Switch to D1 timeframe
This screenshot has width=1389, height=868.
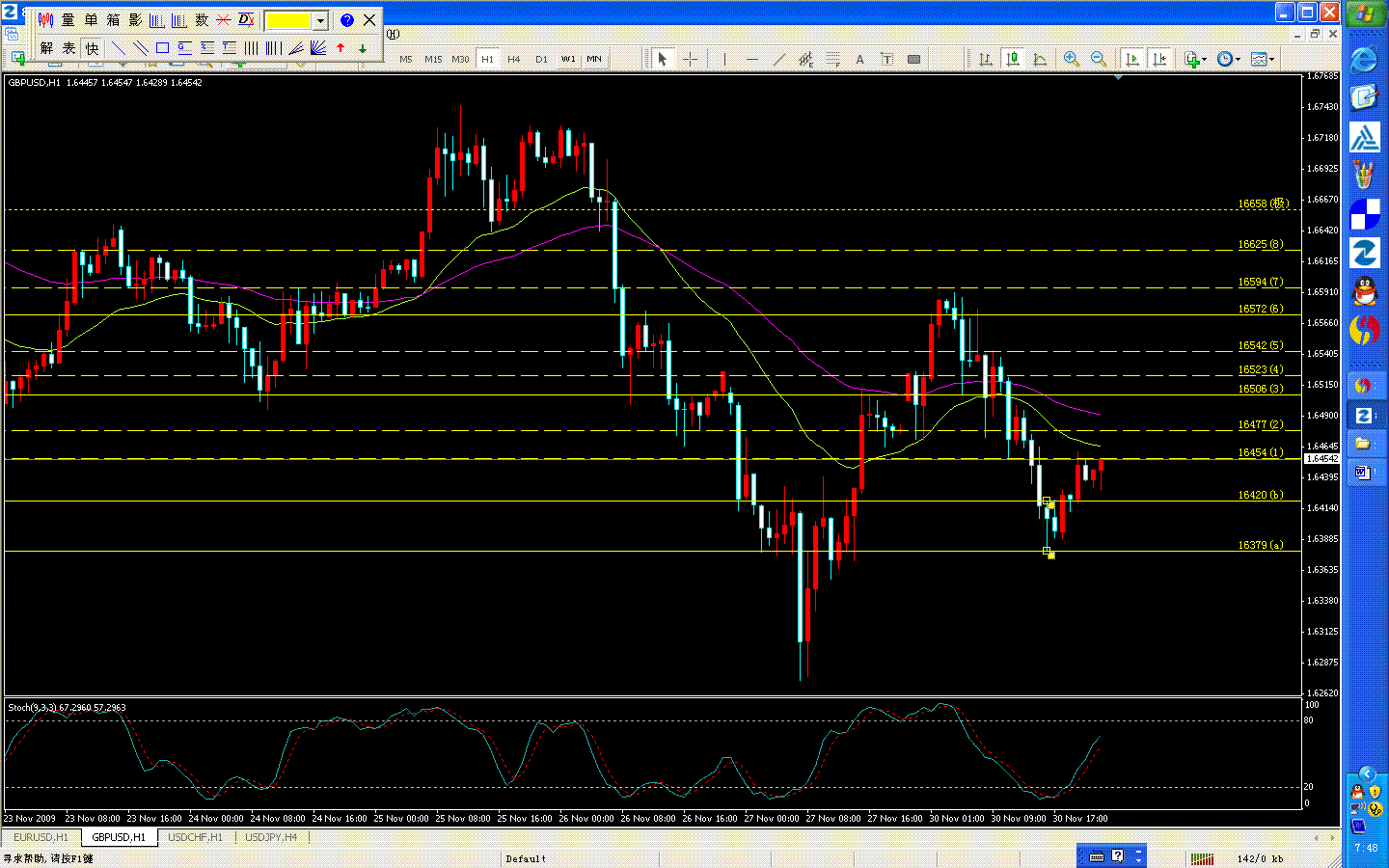point(541,59)
